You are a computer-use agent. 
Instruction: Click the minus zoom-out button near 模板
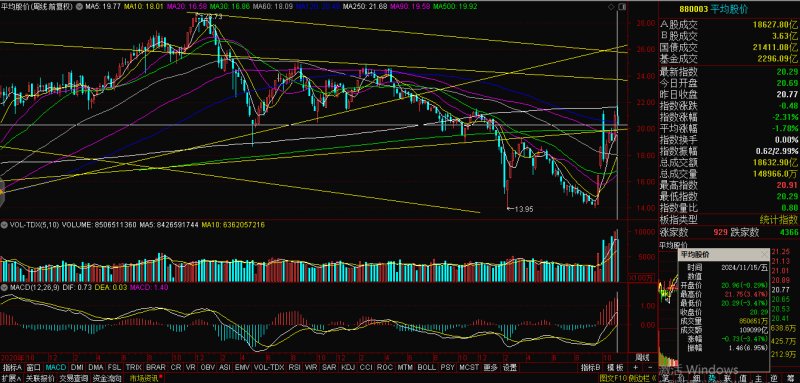pos(650,367)
